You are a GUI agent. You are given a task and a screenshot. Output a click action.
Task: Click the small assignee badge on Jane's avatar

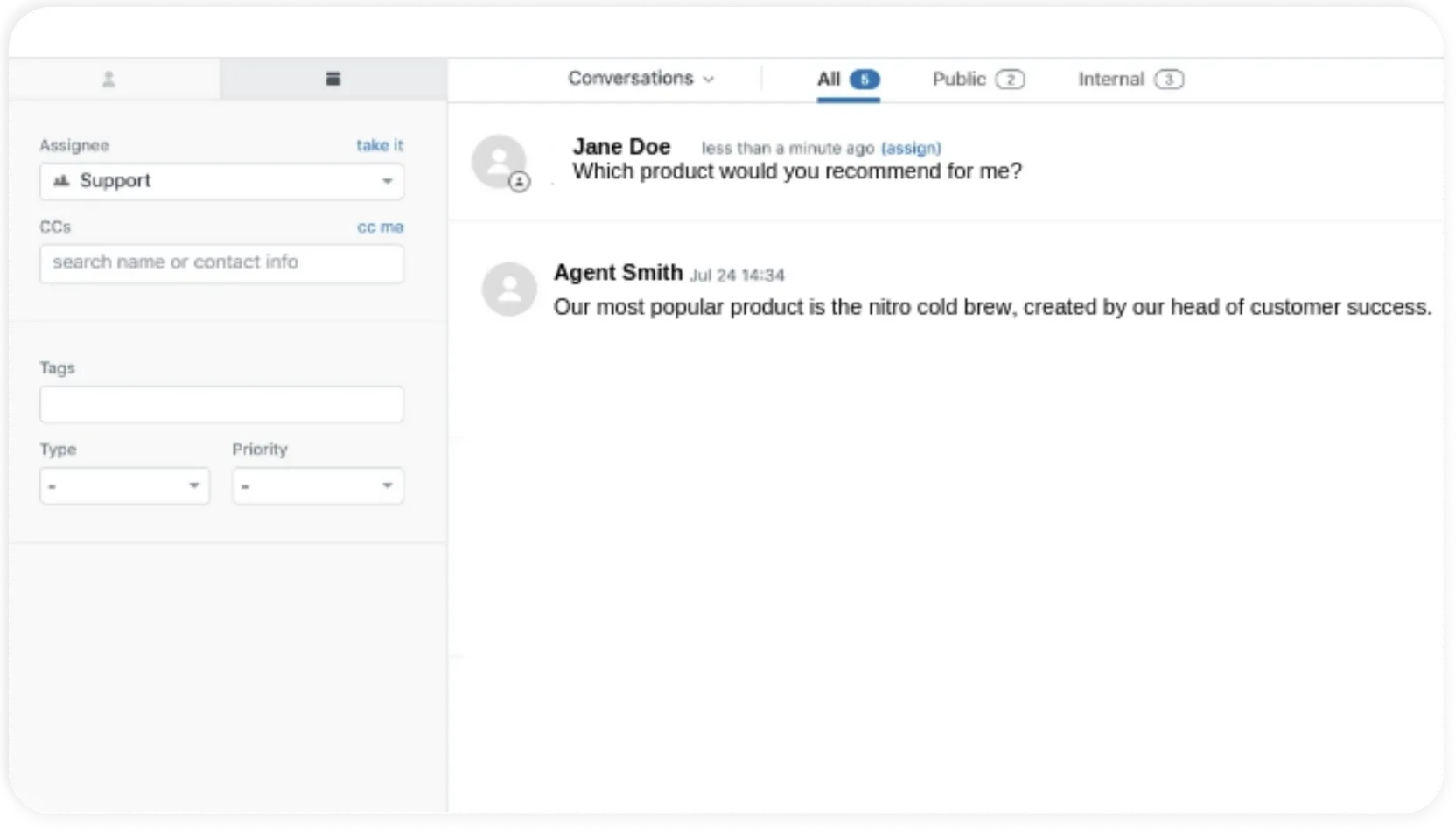(x=519, y=182)
